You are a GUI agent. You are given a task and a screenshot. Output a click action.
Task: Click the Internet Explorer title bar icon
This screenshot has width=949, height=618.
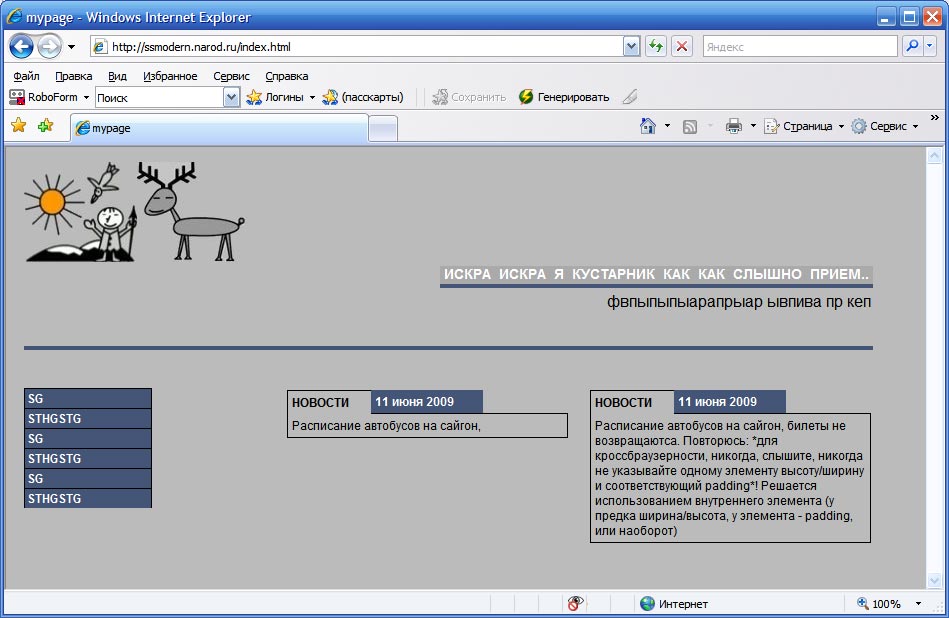point(14,16)
